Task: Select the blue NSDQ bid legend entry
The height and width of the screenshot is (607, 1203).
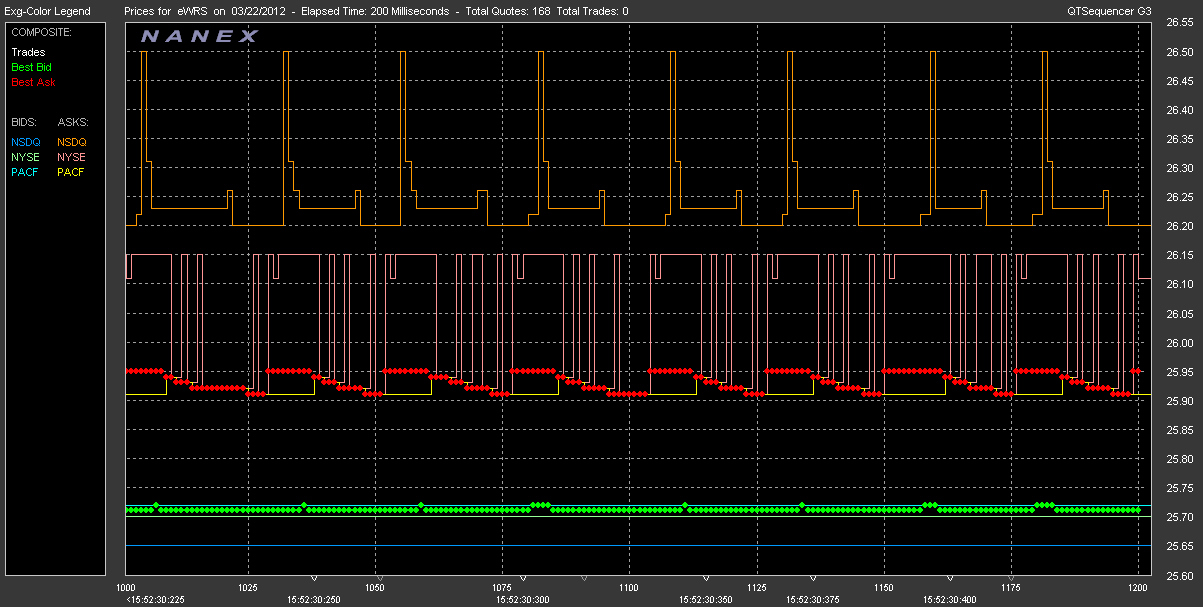Action: 26,142
